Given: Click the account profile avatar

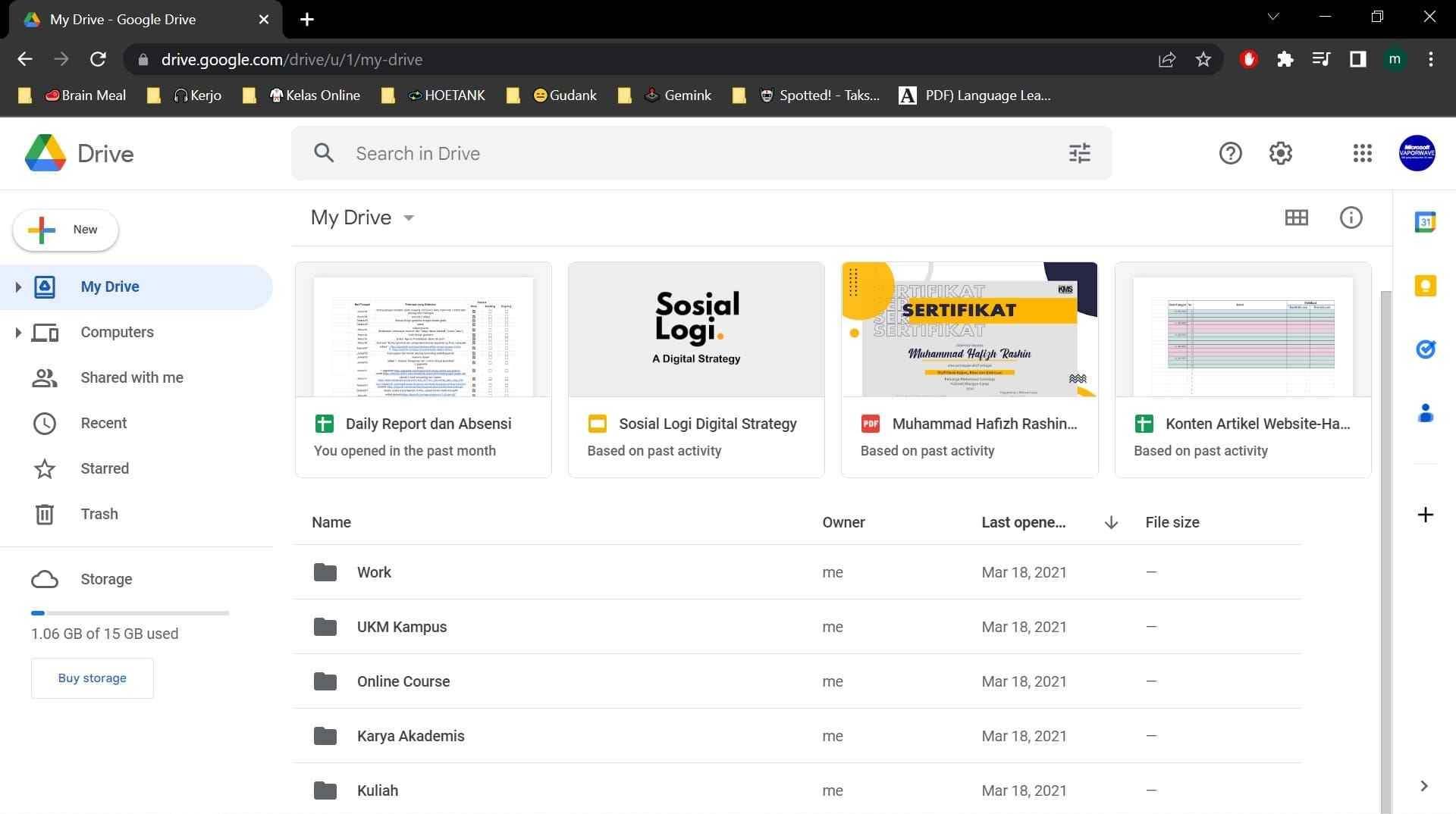Looking at the screenshot, I should [x=1417, y=153].
